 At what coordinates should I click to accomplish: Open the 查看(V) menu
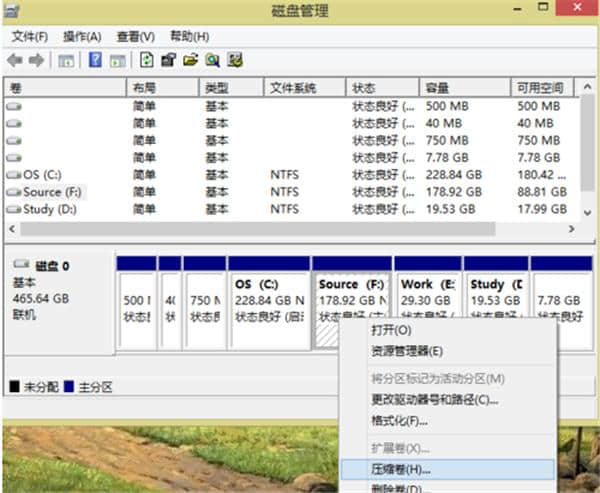pos(135,36)
